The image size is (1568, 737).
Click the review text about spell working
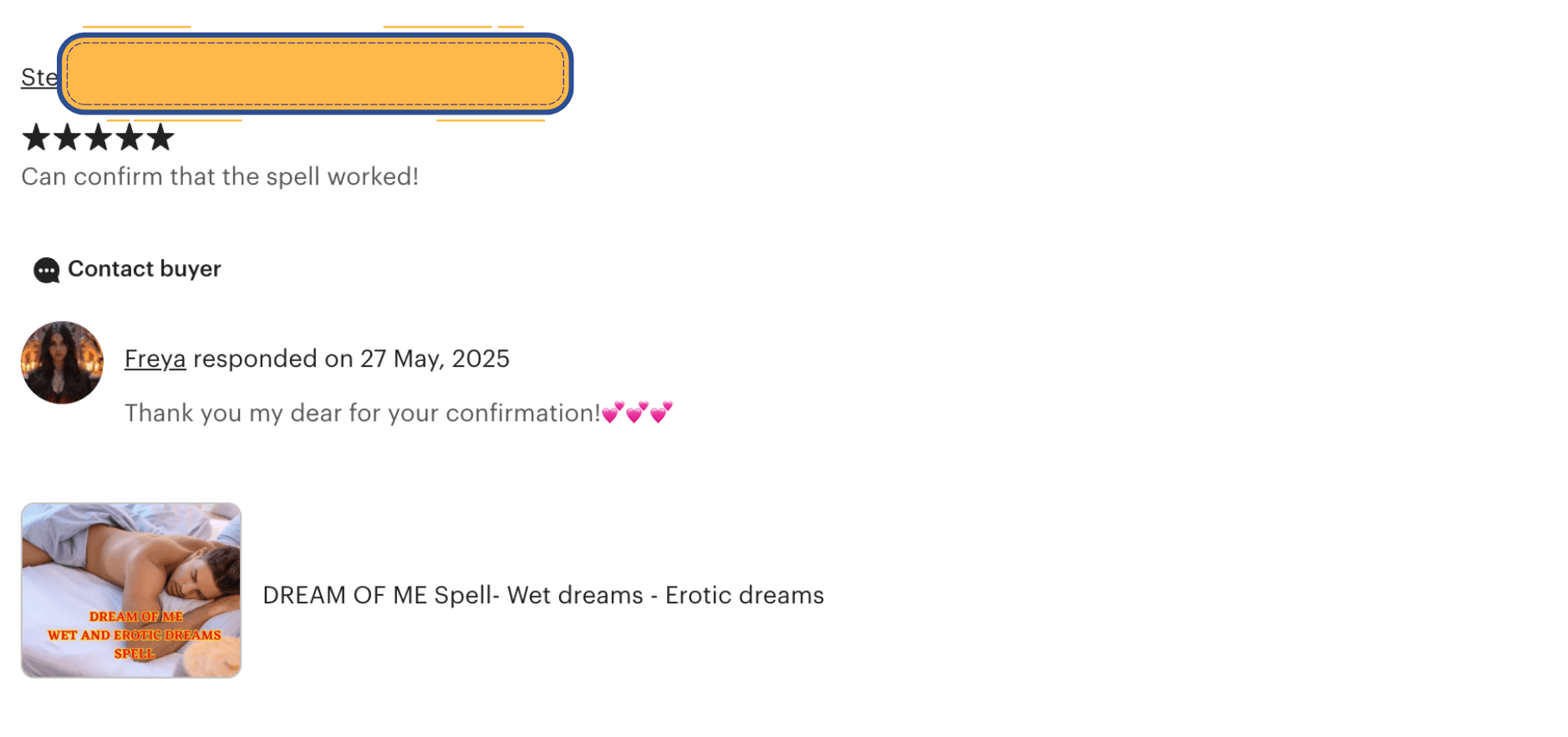click(x=220, y=177)
